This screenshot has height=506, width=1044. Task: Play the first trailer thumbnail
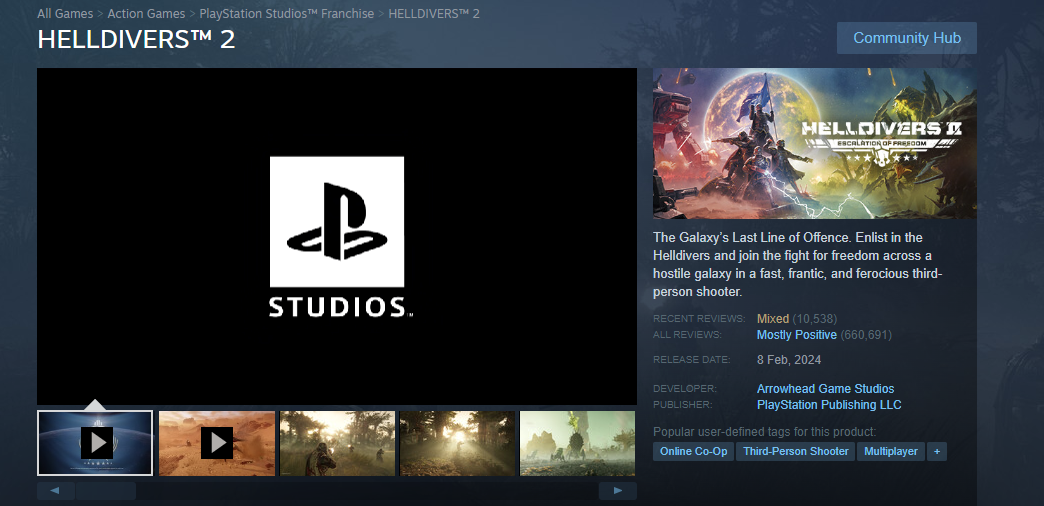coord(95,443)
